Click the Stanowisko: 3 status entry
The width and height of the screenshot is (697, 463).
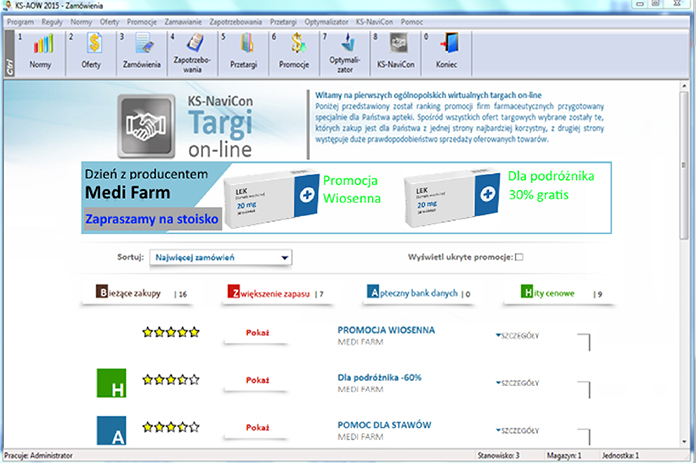click(x=498, y=455)
